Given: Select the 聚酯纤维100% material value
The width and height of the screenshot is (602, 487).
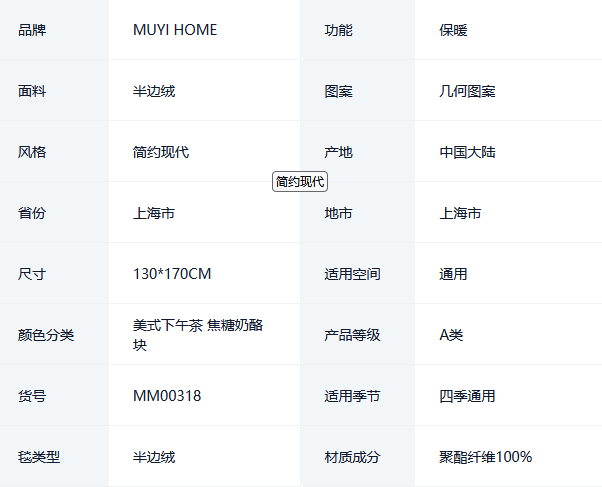Looking at the screenshot, I should click(x=485, y=457).
